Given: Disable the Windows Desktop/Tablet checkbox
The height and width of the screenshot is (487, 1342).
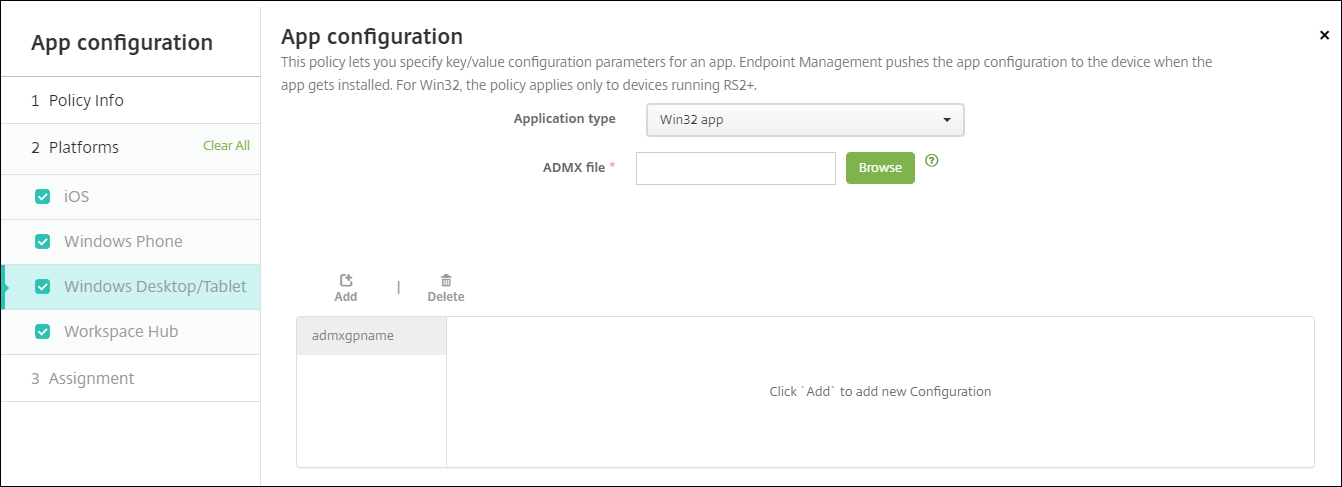Looking at the screenshot, I should pos(42,287).
